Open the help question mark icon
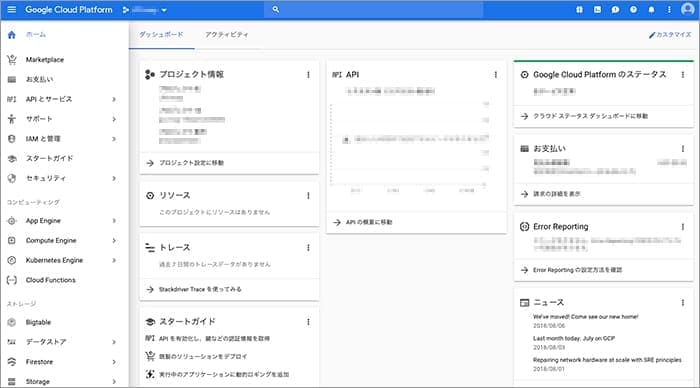Image resolution: width=700 pixels, height=388 pixels. click(633, 9)
